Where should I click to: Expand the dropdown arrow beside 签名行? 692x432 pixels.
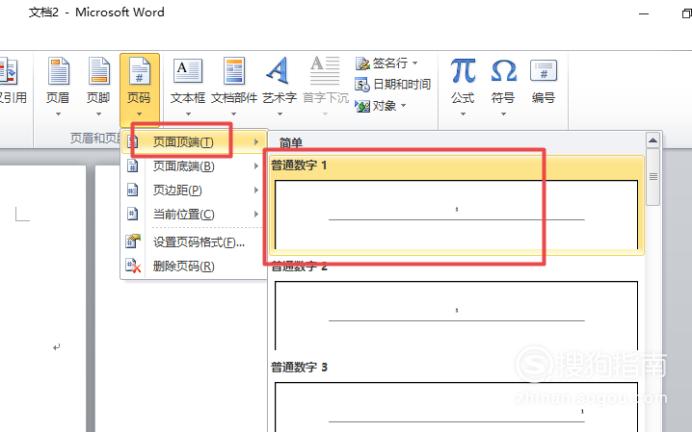click(415, 64)
